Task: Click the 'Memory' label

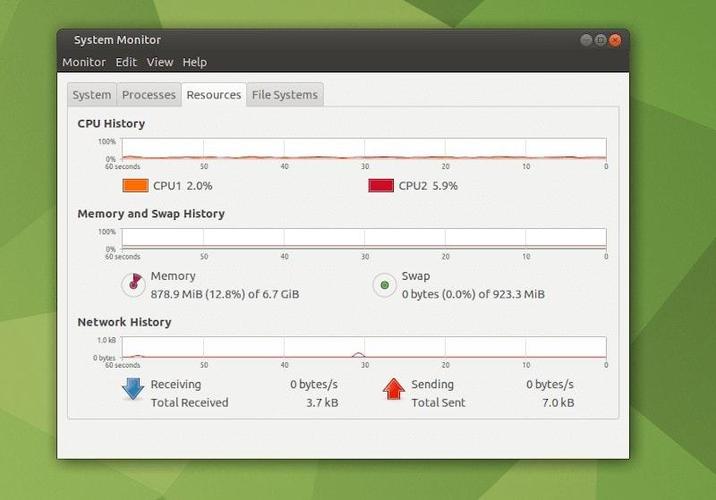Action: click(x=173, y=276)
